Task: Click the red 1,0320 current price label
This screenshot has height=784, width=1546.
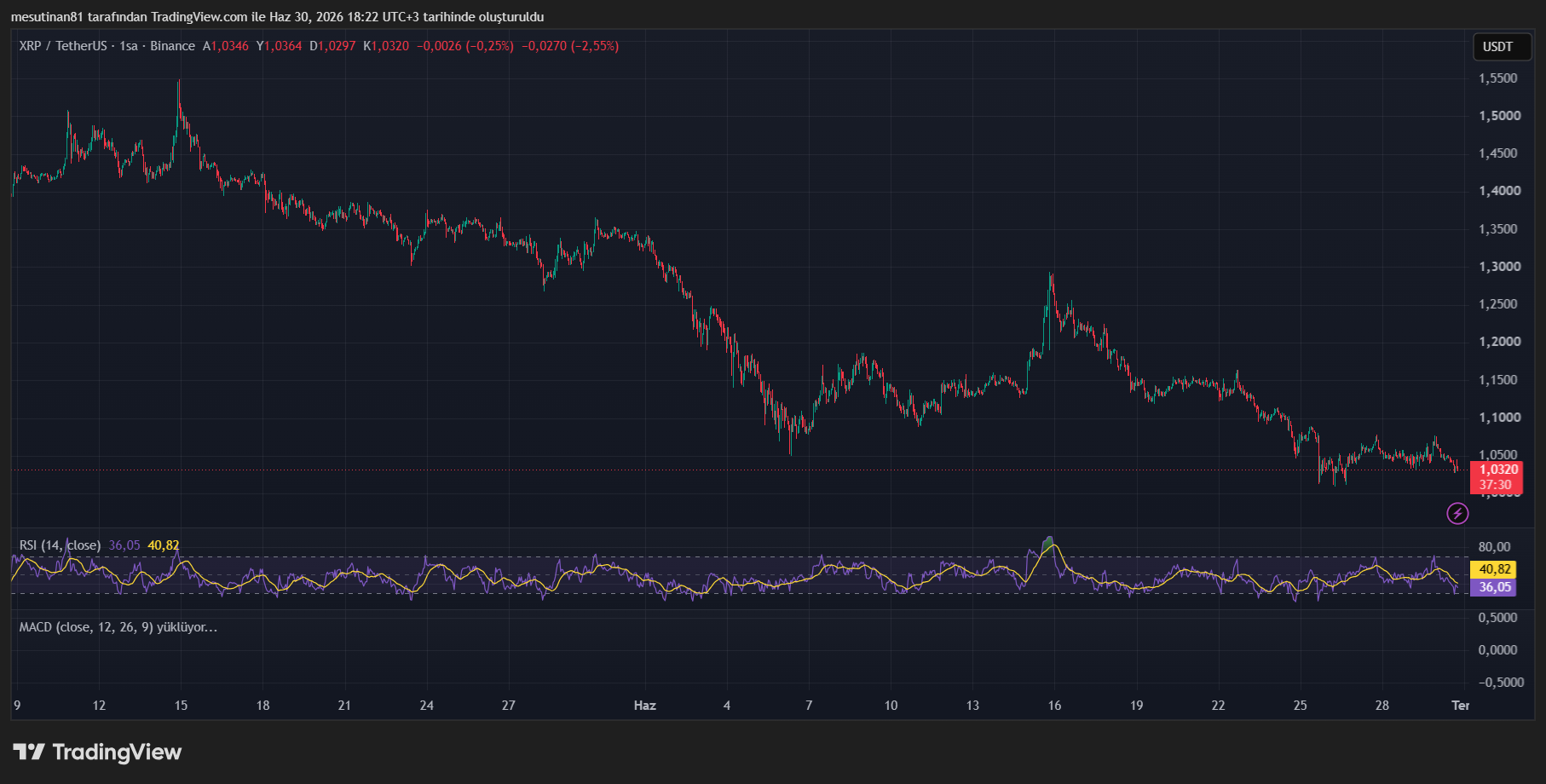Action: (1498, 470)
